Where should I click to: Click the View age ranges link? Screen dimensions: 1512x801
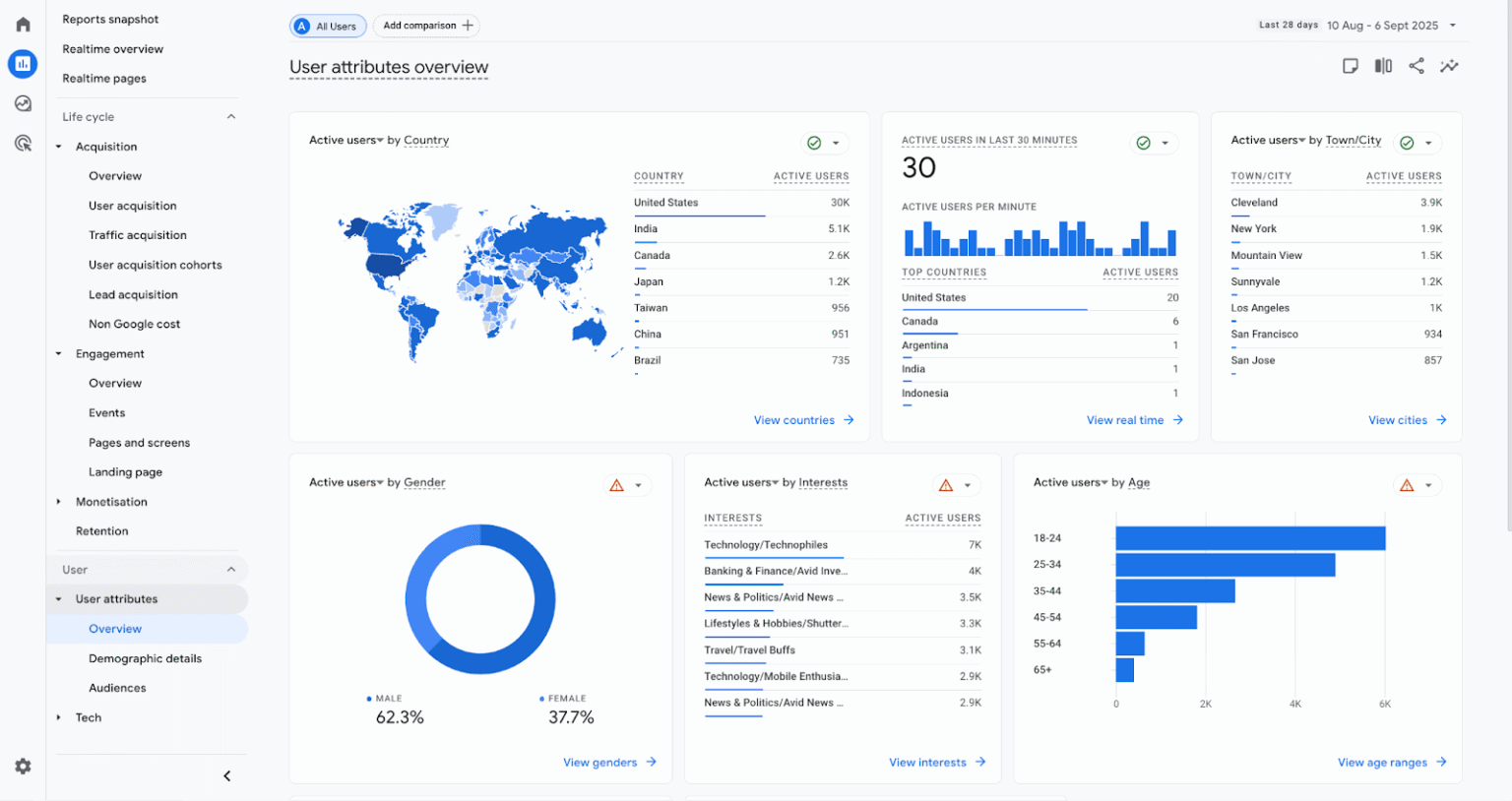click(x=1384, y=762)
